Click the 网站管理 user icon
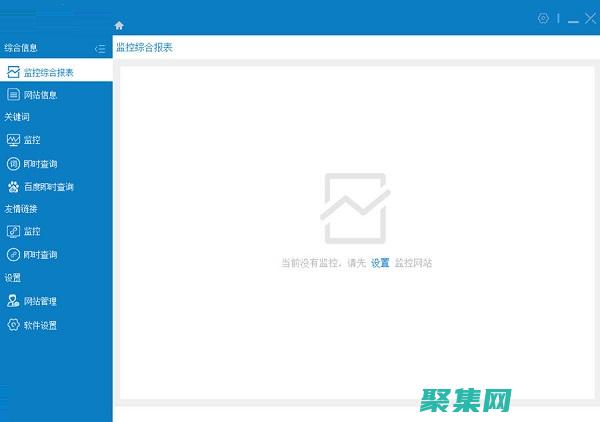 coord(13,300)
